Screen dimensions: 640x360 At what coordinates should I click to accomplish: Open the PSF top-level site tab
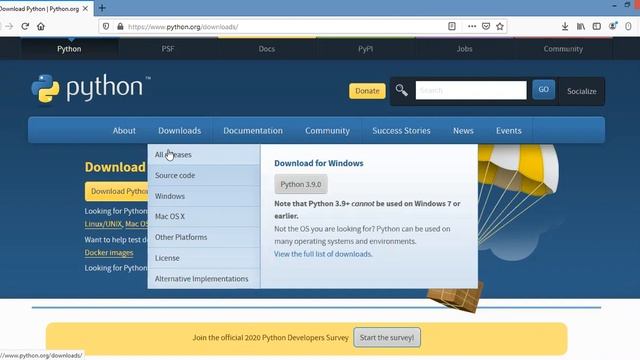(168, 49)
